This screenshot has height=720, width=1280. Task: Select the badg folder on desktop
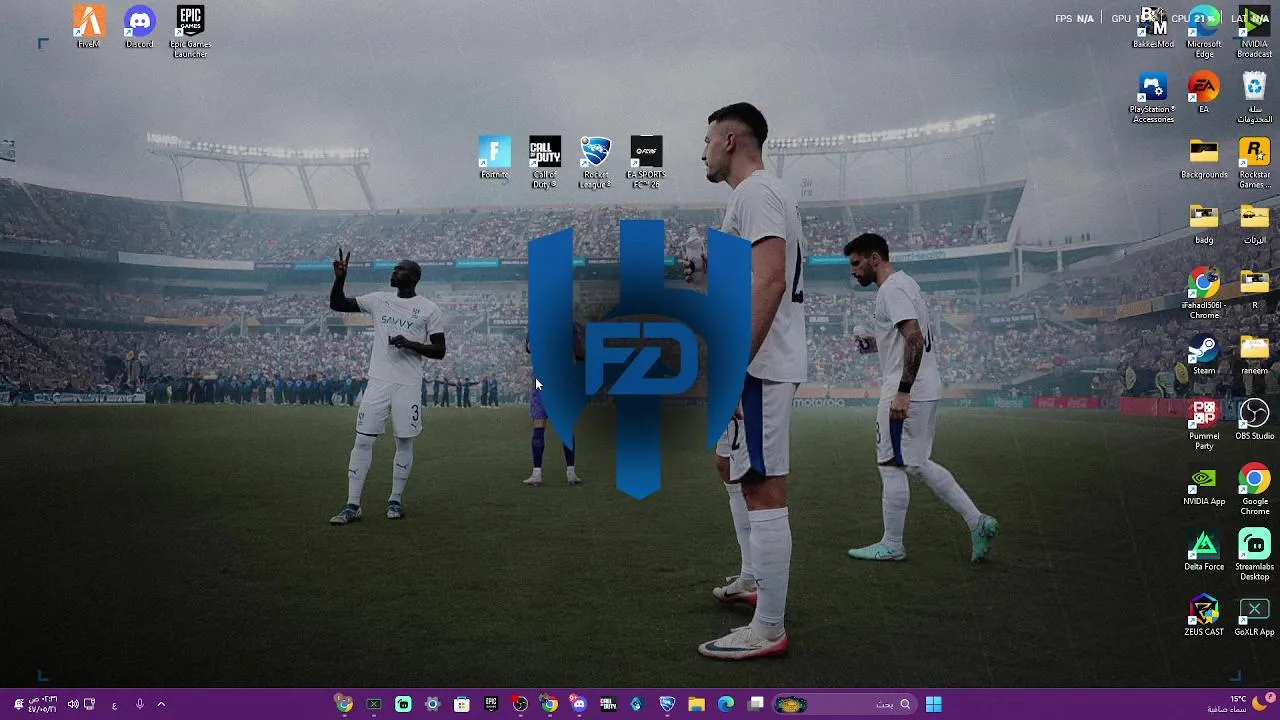(x=1204, y=223)
